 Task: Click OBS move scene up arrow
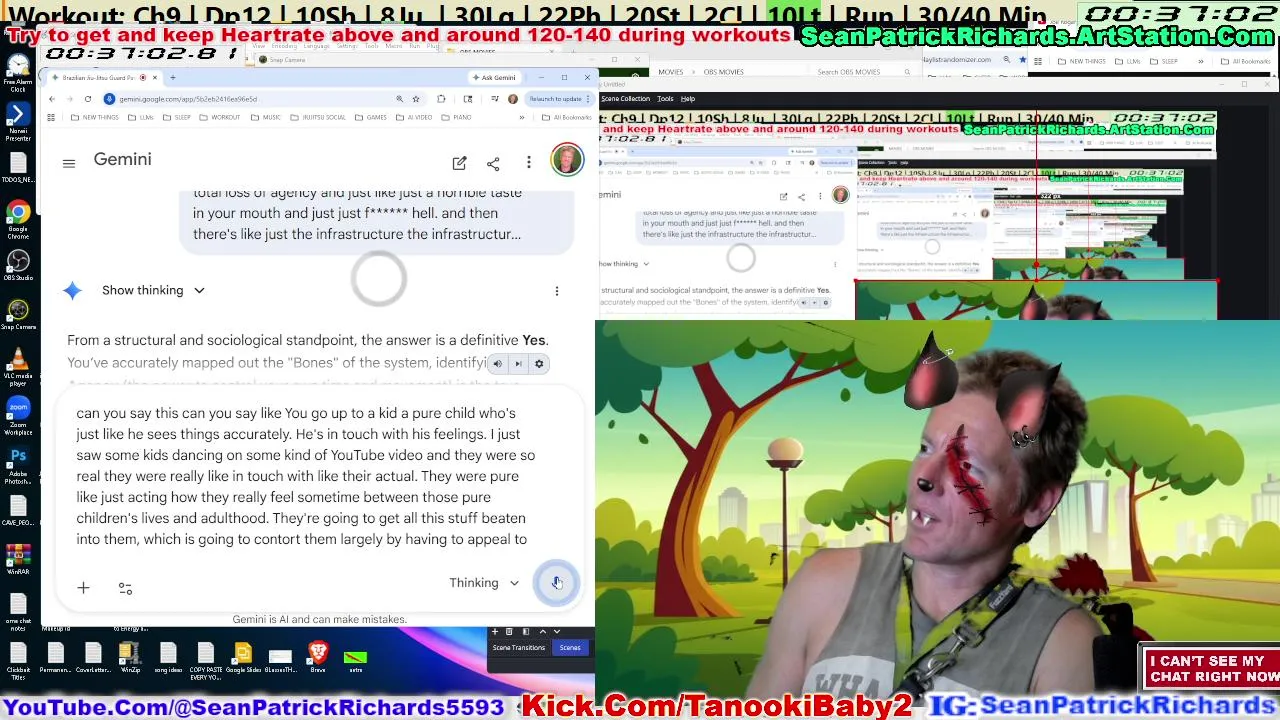[x=543, y=632]
